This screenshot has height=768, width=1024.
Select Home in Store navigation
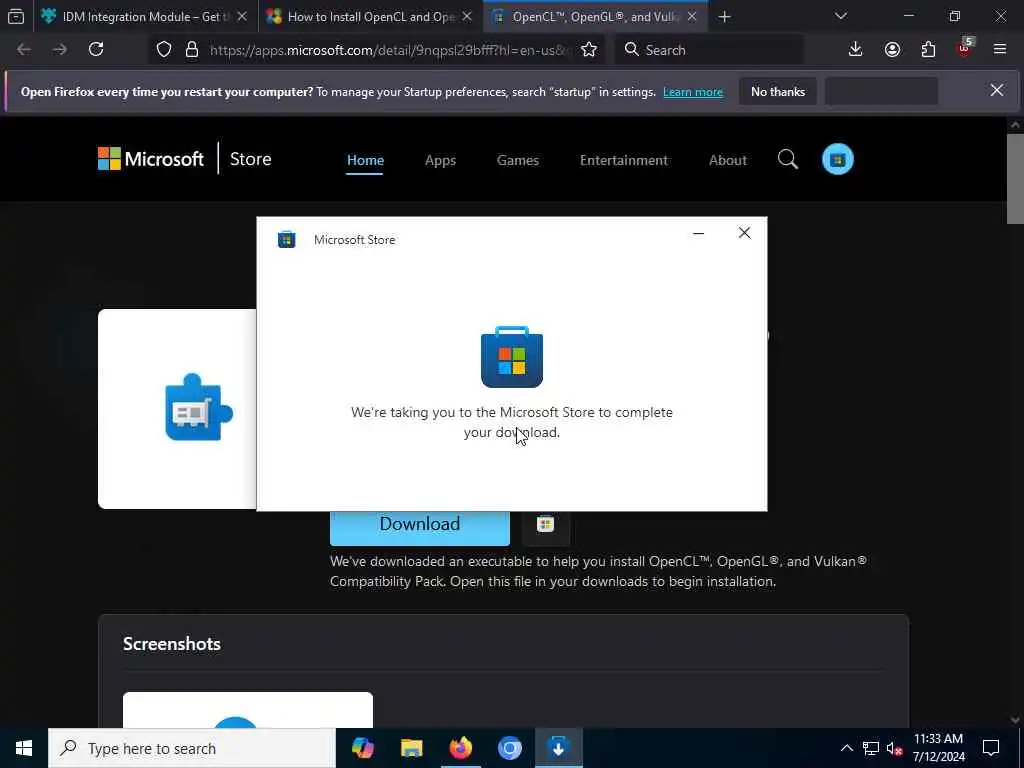click(x=365, y=160)
